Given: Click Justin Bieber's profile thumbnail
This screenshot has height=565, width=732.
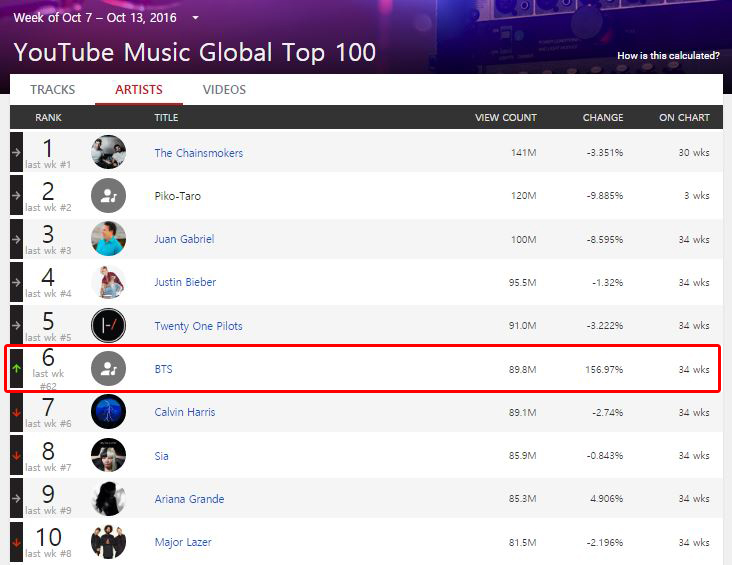Looking at the screenshot, I should coord(108,282).
